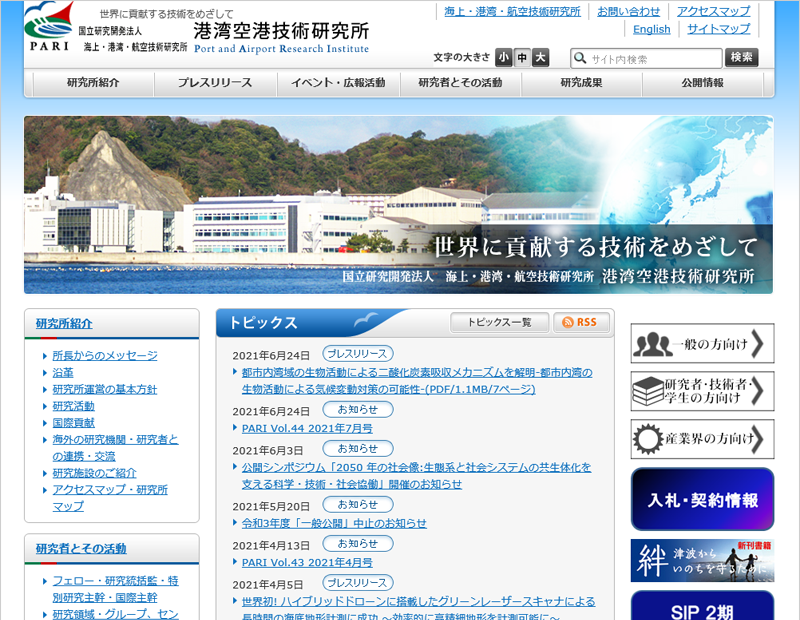Click the PARI logo icon
800x620 pixels.
49,27
